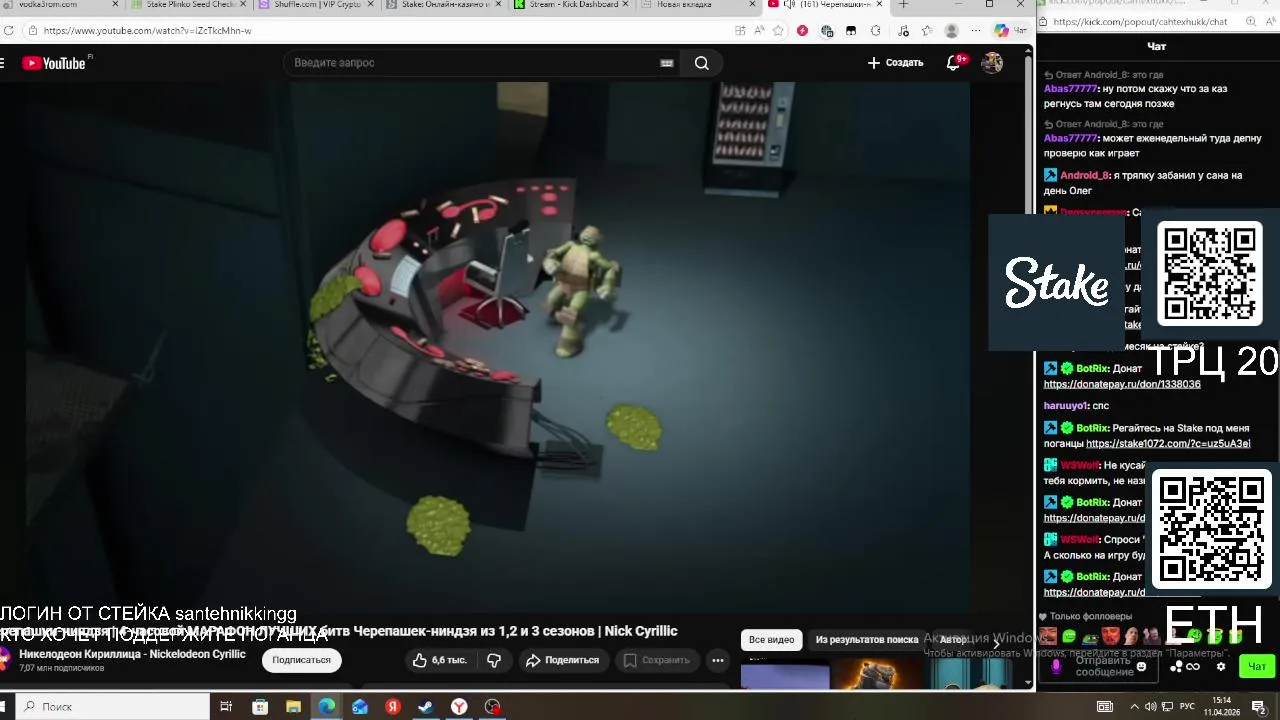Share the video via Поделиться
1280x720 pixels.
[562, 660]
